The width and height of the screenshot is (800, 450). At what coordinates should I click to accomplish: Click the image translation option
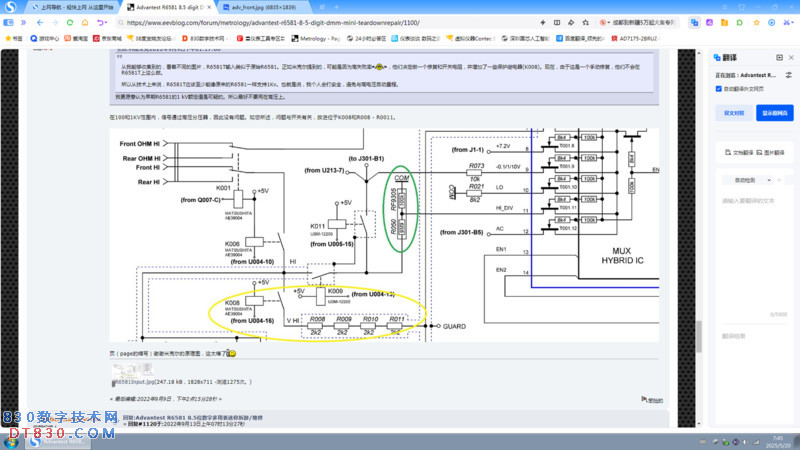[771, 151]
